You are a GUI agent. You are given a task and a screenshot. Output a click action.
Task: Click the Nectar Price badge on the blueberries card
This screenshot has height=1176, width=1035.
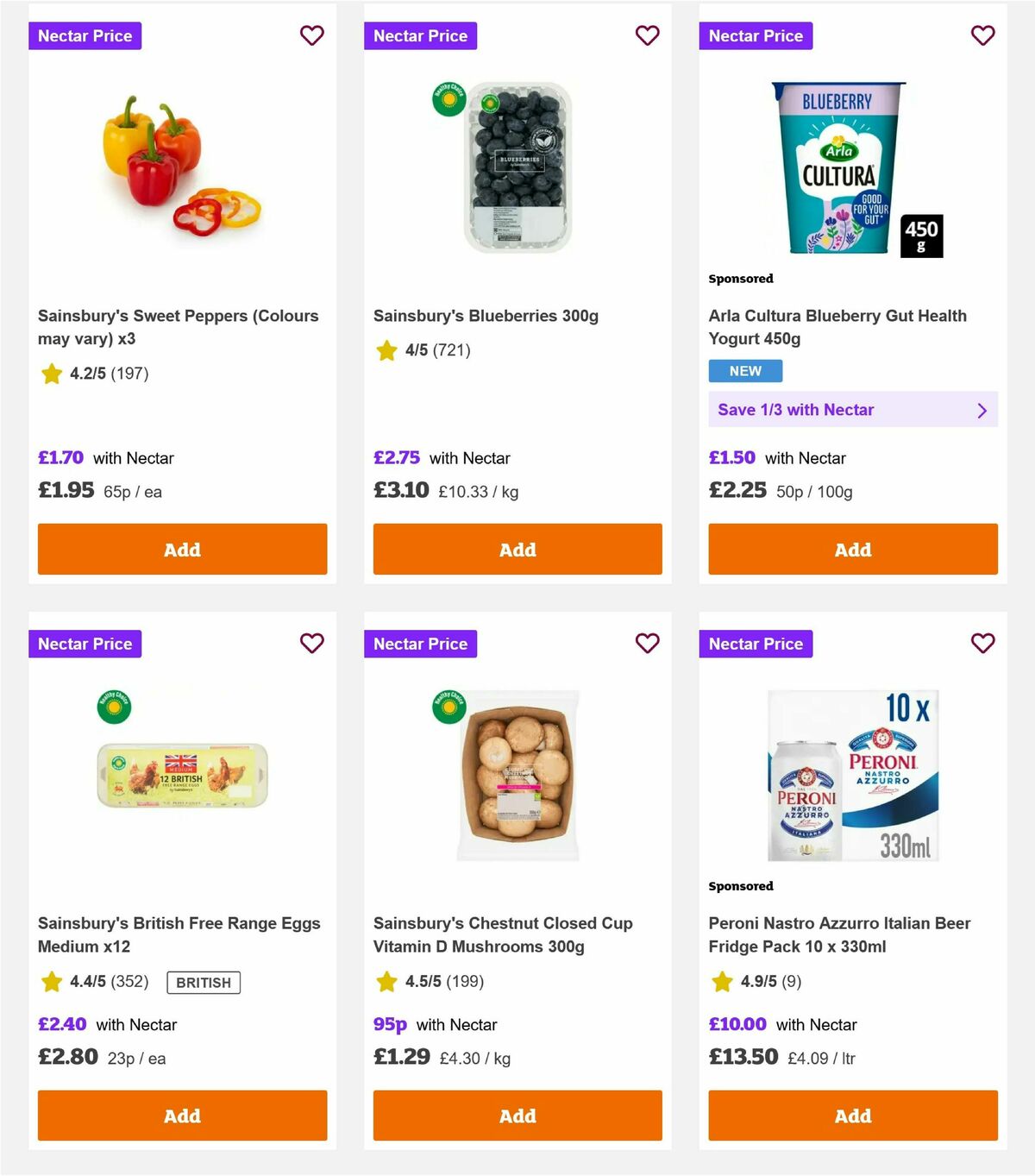pyautogui.click(x=420, y=36)
